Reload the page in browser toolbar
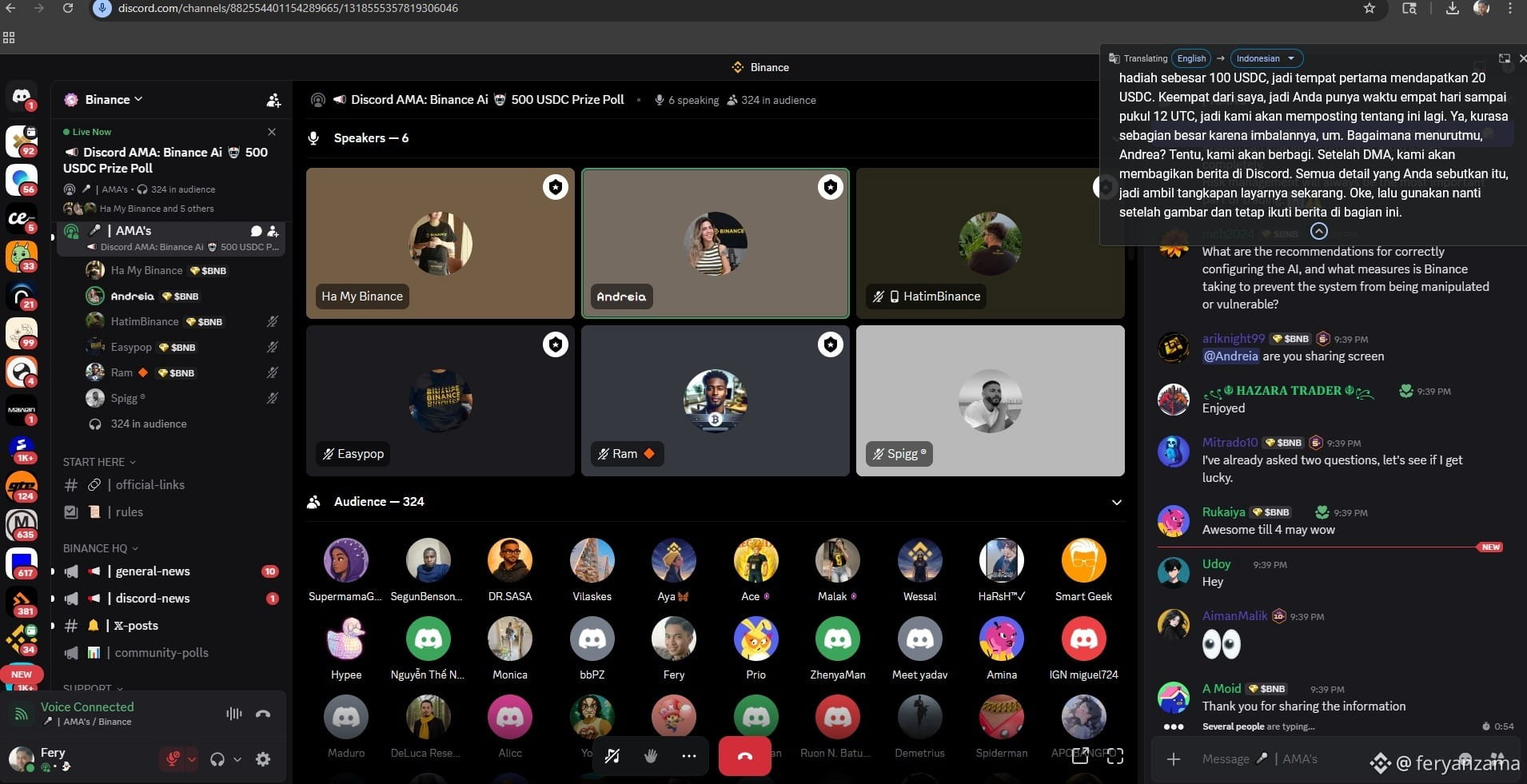1527x784 pixels. click(x=68, y=8)
